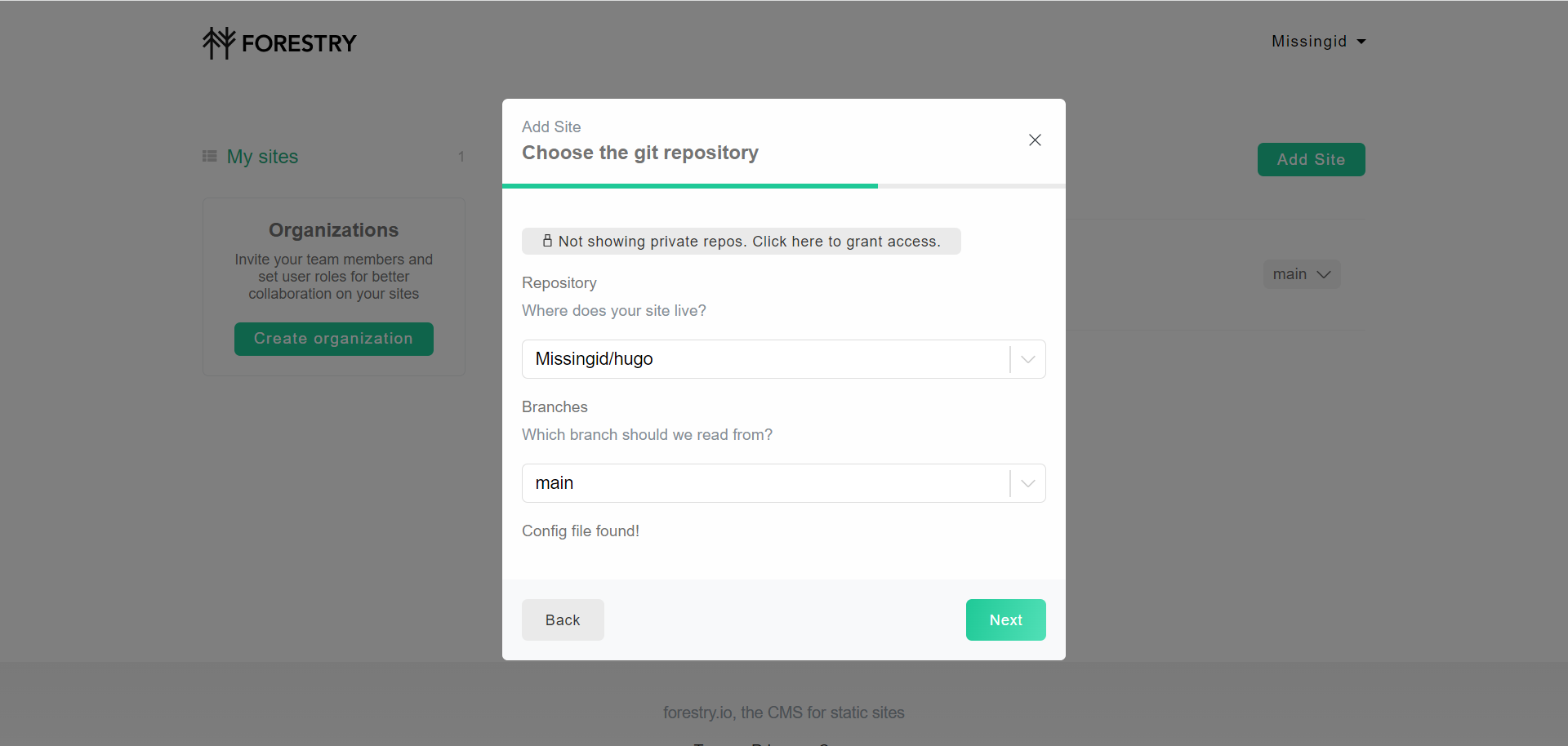The image size is (1568, 746).
Task: Expand the Branches dropdown chevron
Action: click(1028, 483)
